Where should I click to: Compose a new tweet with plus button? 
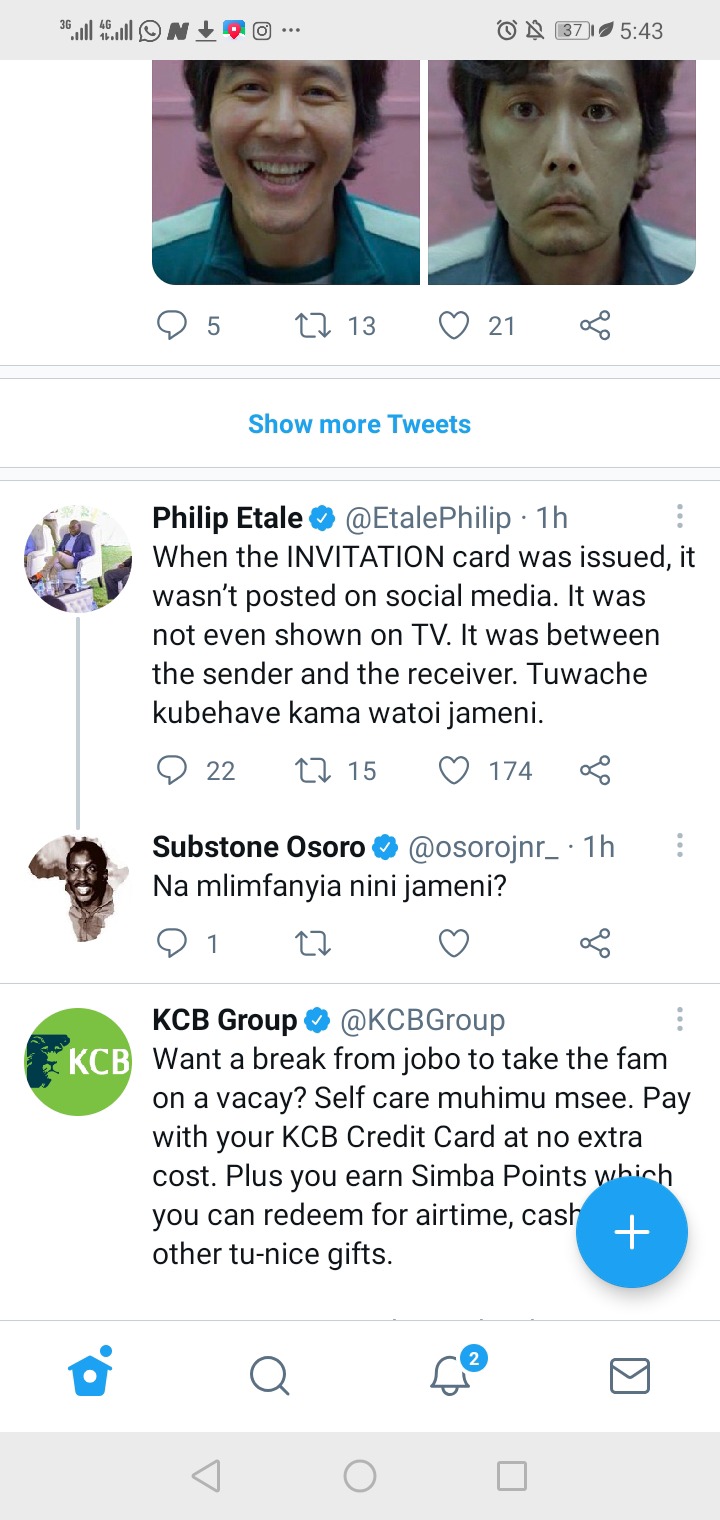click(631, 1233)
